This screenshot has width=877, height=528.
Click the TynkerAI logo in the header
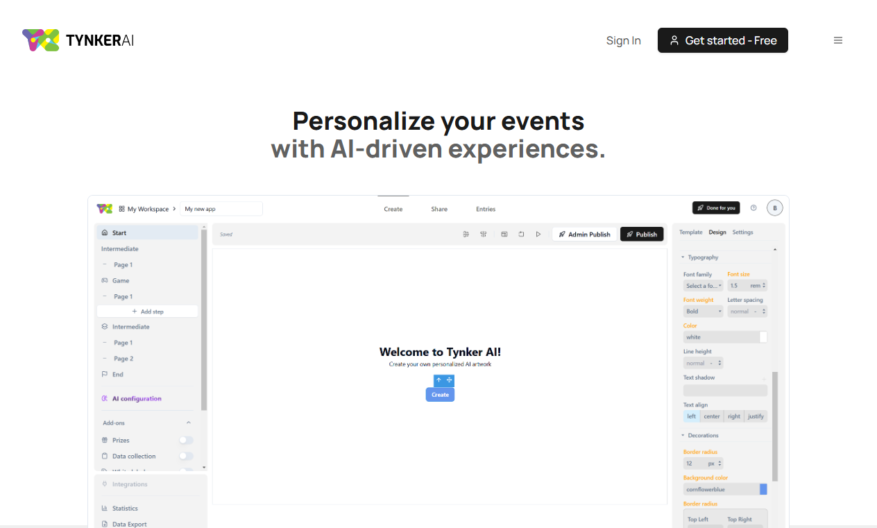tap(78, 40)
